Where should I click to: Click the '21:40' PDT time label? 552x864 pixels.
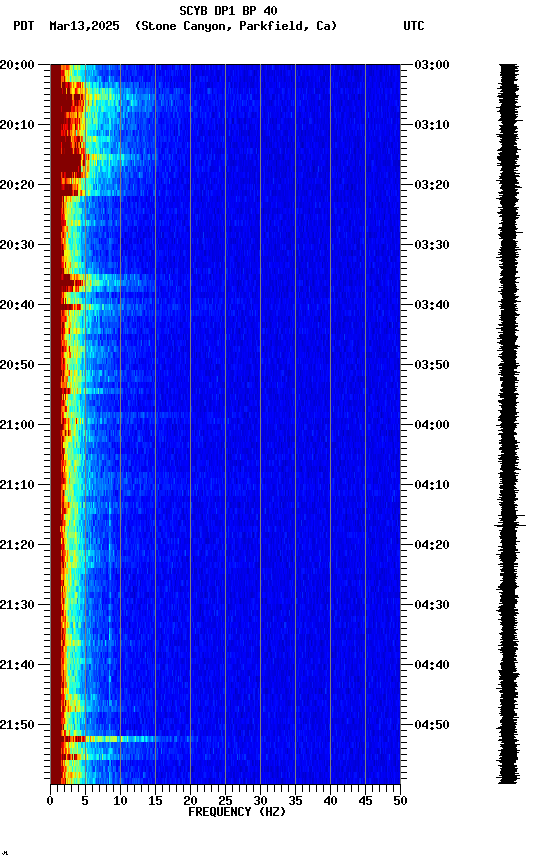point(17,666)
